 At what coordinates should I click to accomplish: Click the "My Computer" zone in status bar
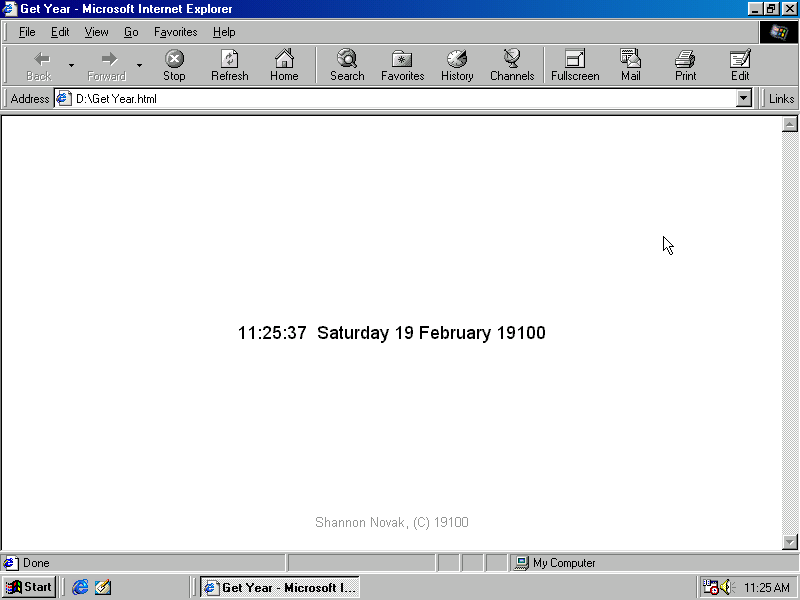point(564,563)
